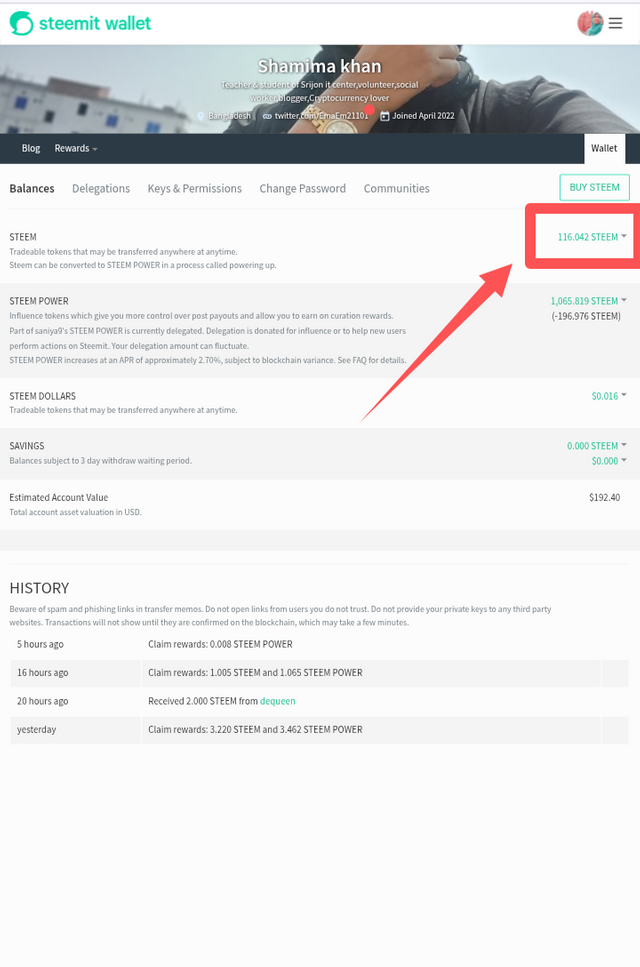
Task: Select the Balances tab
Action: point(32,189)
